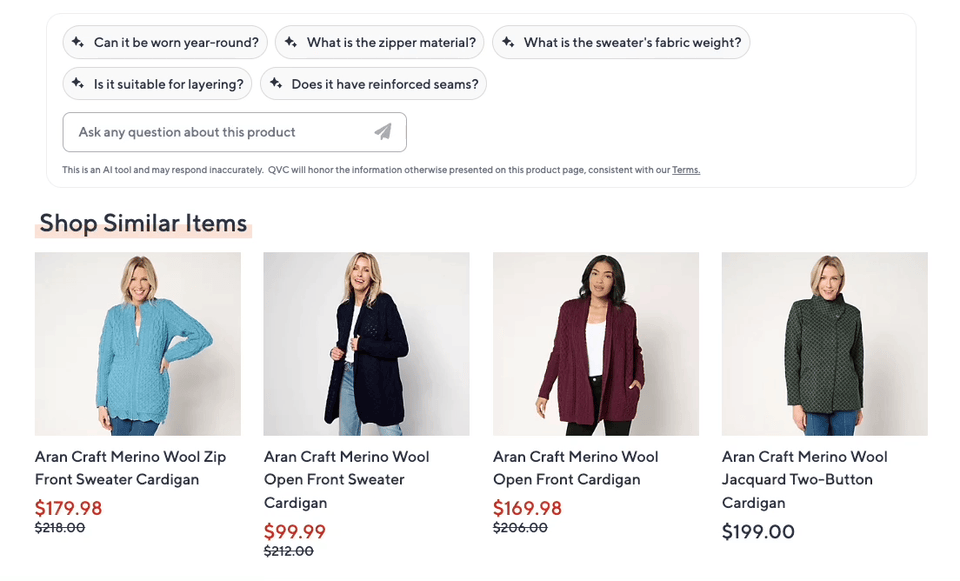
Task: Click the navy open front cardigan photo
Action: pos(366,344)
